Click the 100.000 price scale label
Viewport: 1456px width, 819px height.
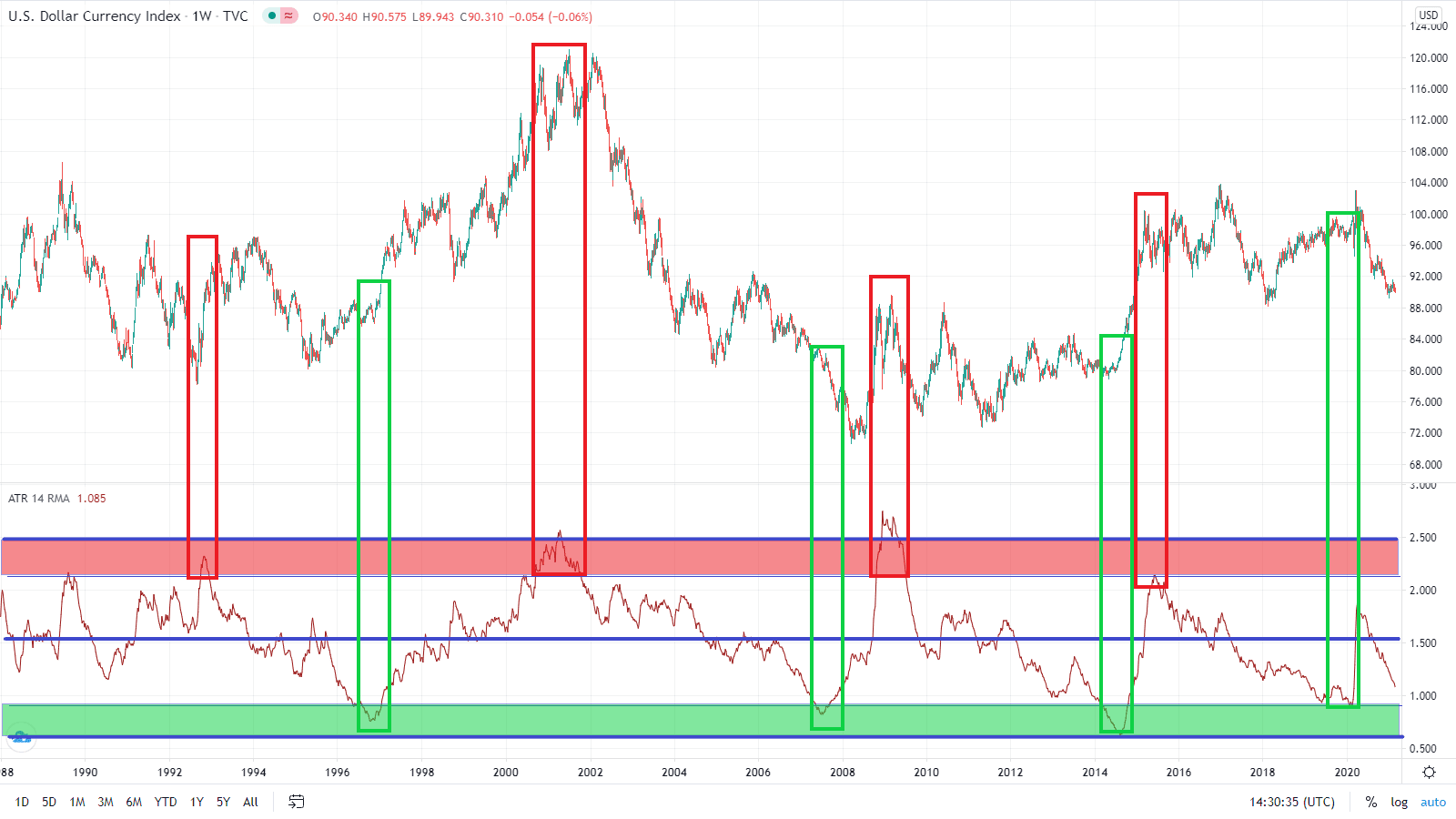pyautogui.click(x=1429, y=214)
